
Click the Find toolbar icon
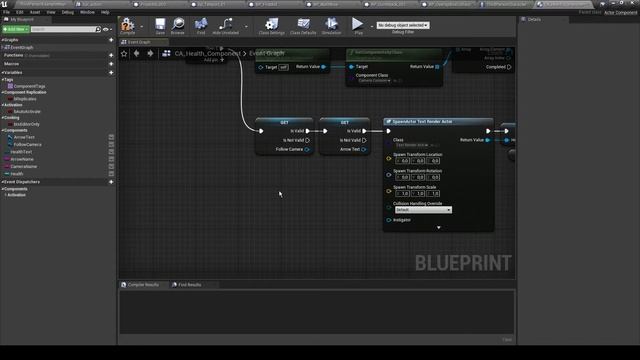pyautogui.click(x=201, y=26)
